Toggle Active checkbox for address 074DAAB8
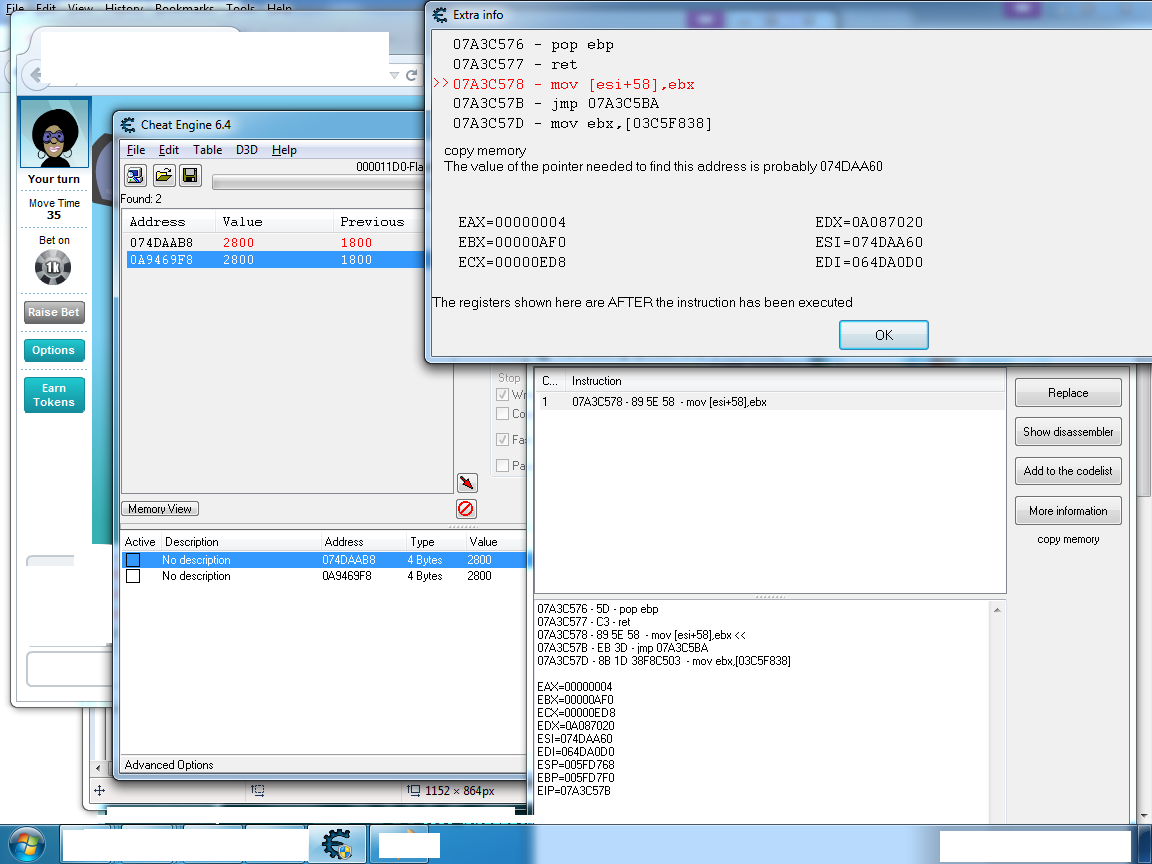This screenshot has width=1152, height=864. click(x=133, y=560)
